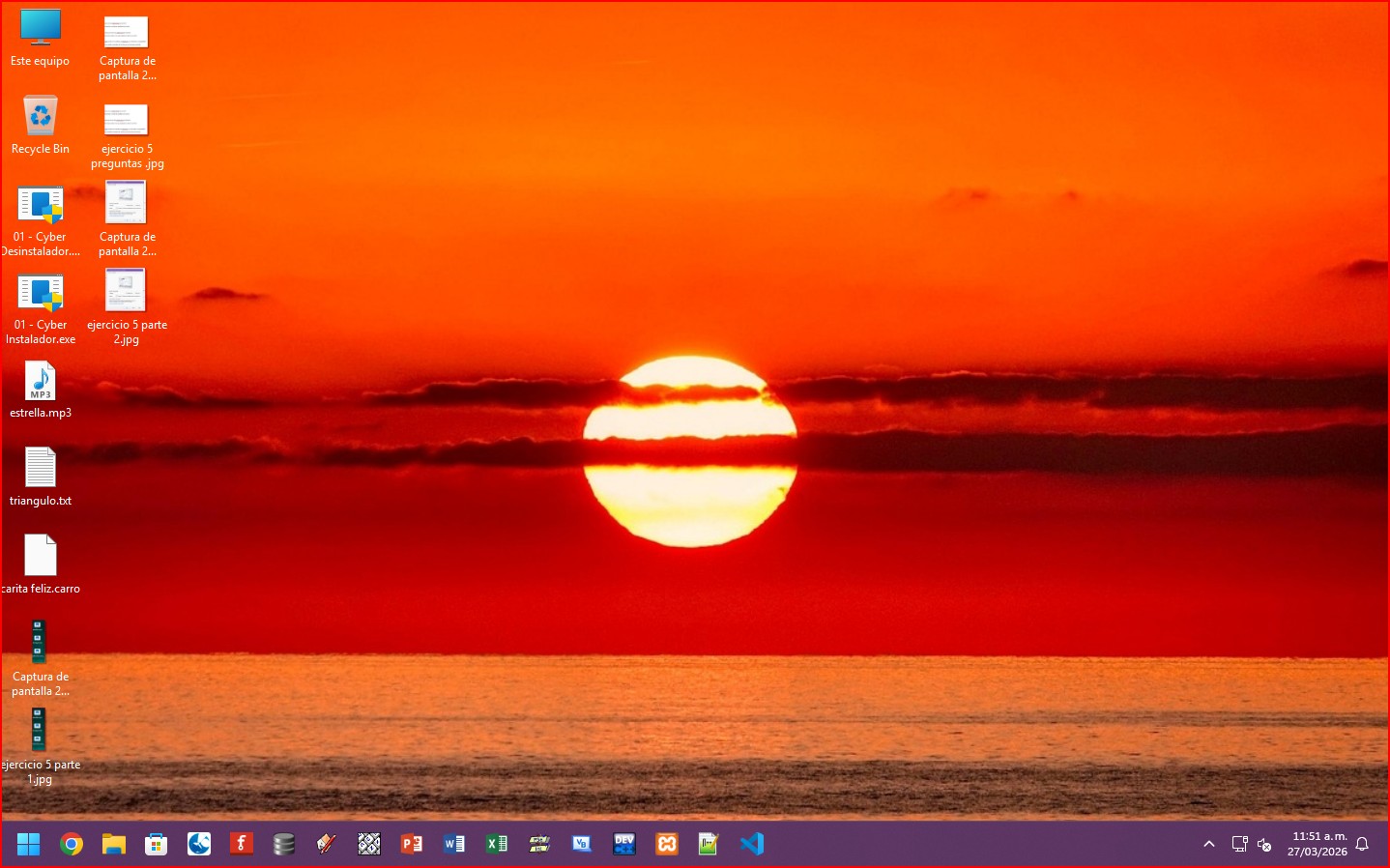The image size is (1390, 868).
Task: Launch Visual Studio Code from the taskbar
Action: (x=752, y=844)
